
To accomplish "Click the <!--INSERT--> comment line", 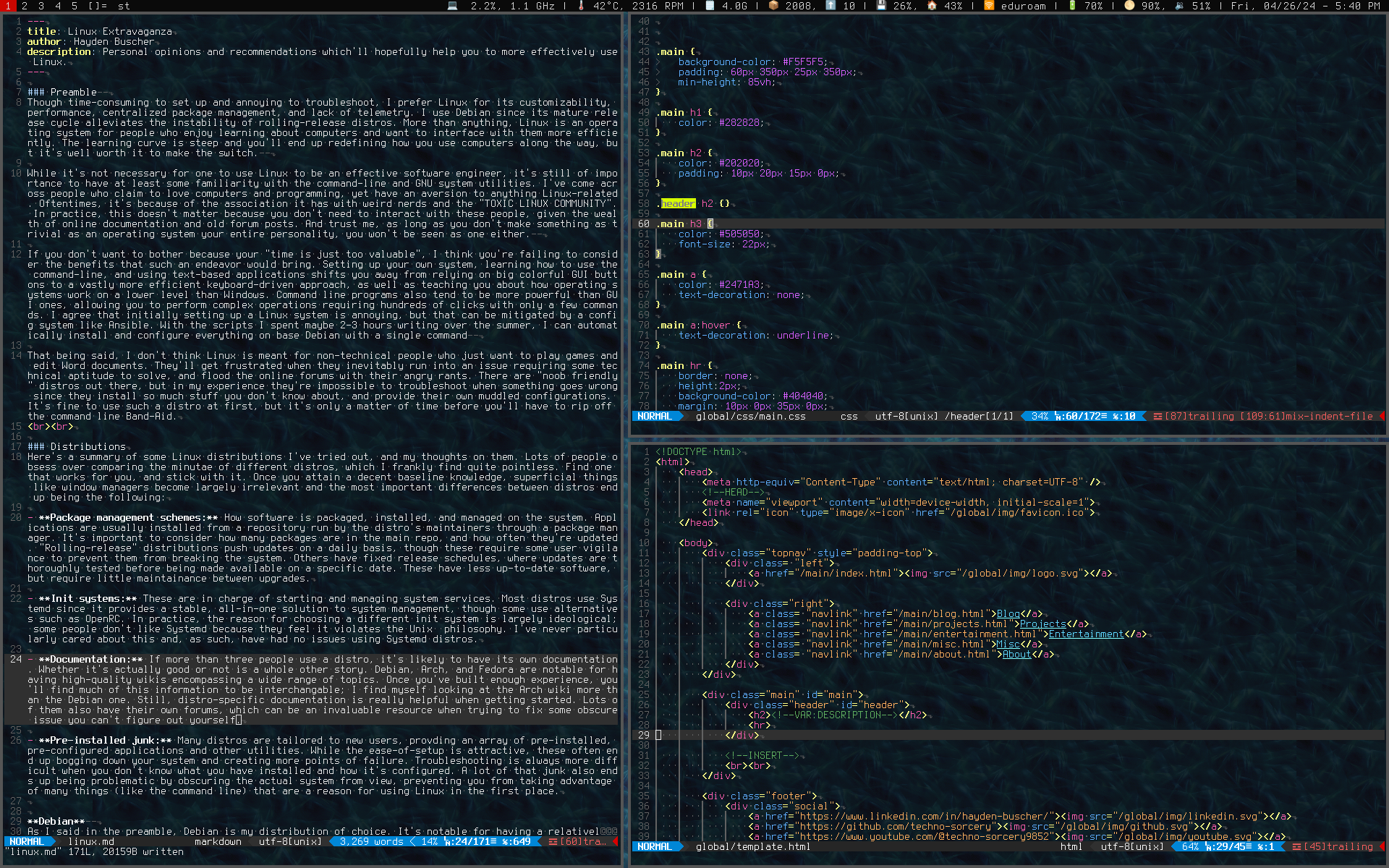I will click(763, 755).
